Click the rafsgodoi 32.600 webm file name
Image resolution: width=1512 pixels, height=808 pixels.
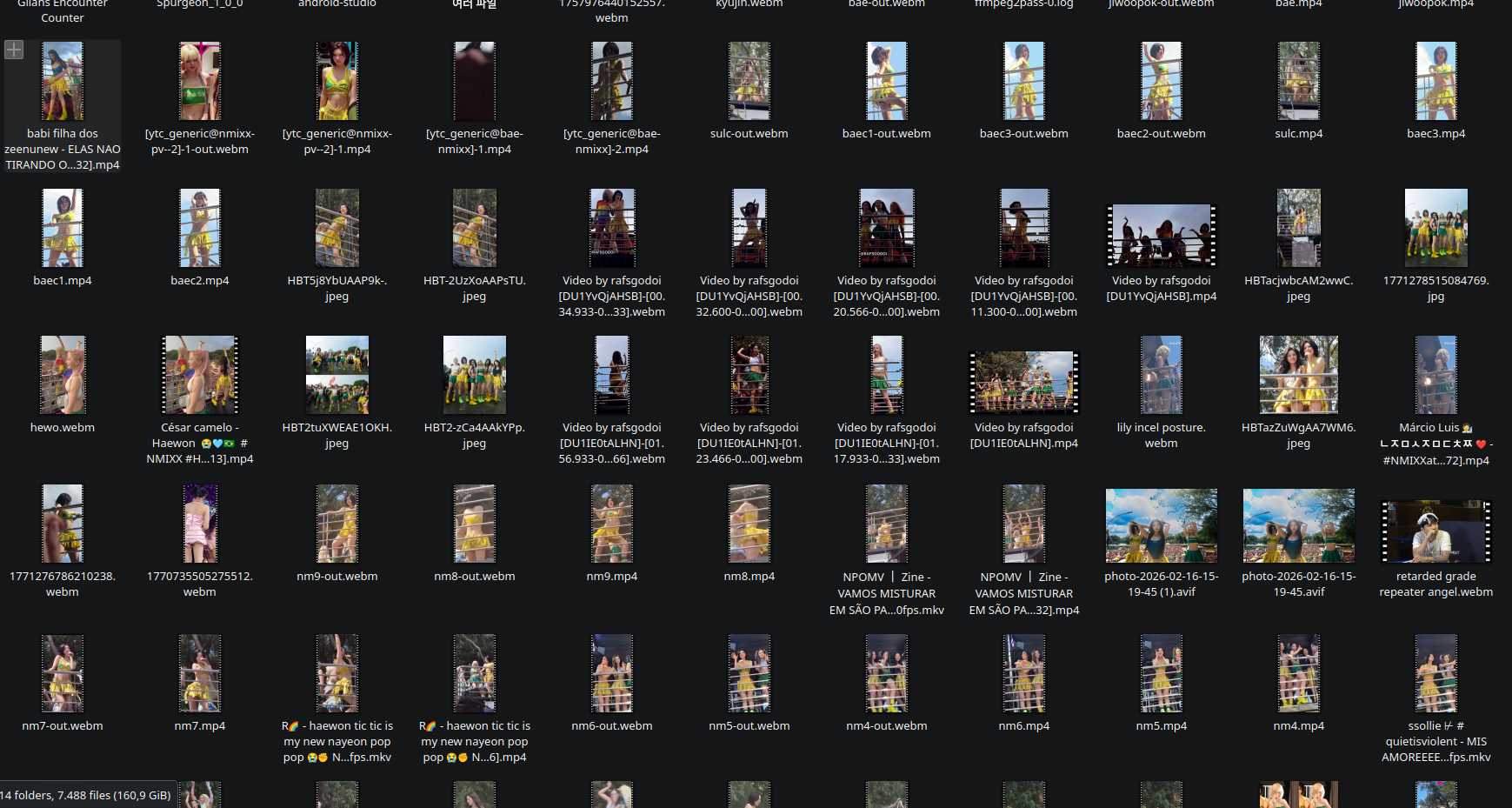click(749, 297)
